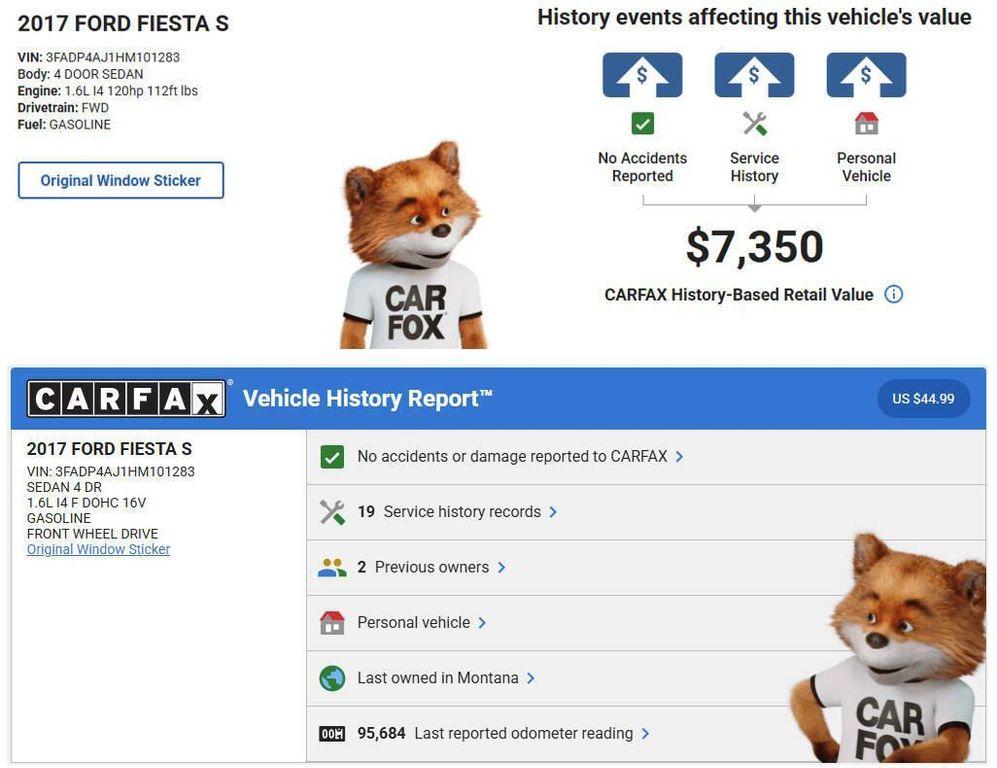Click the CARFAX logo in blue header

(127, 399)
